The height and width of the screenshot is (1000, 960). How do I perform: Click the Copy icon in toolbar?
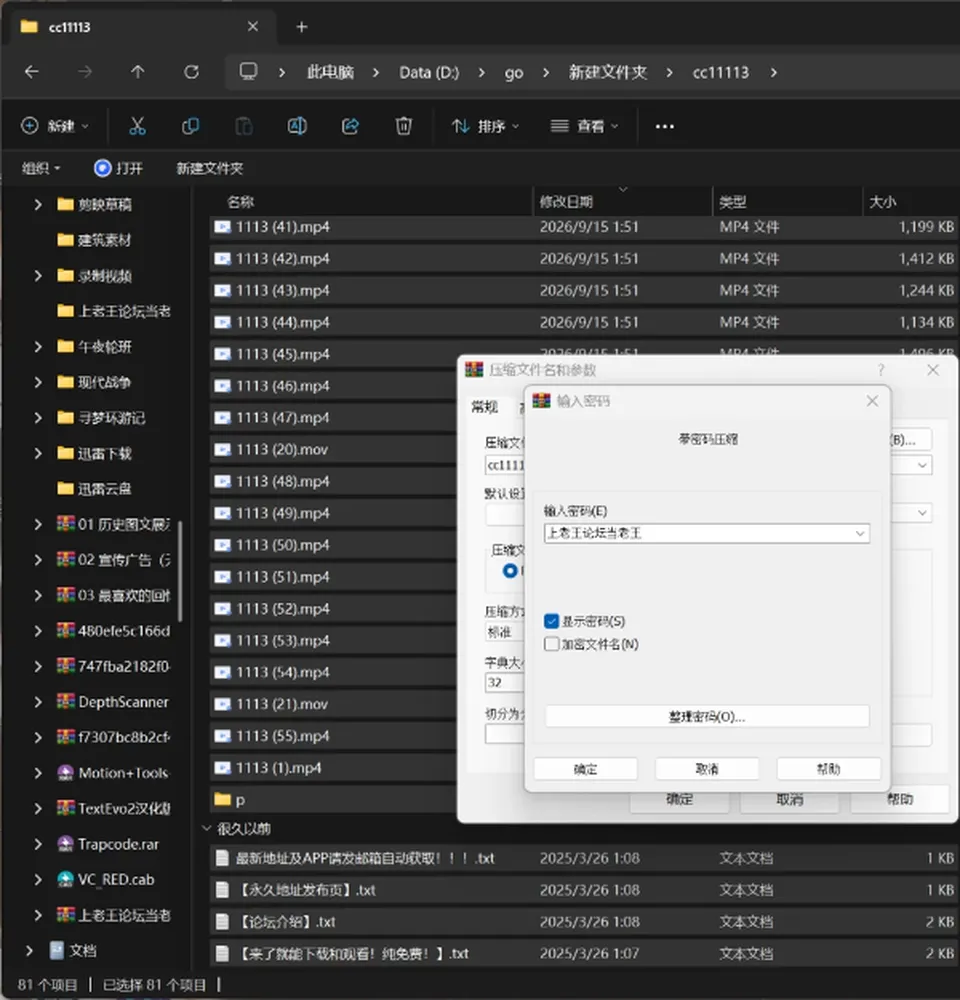tap(190, 126)
